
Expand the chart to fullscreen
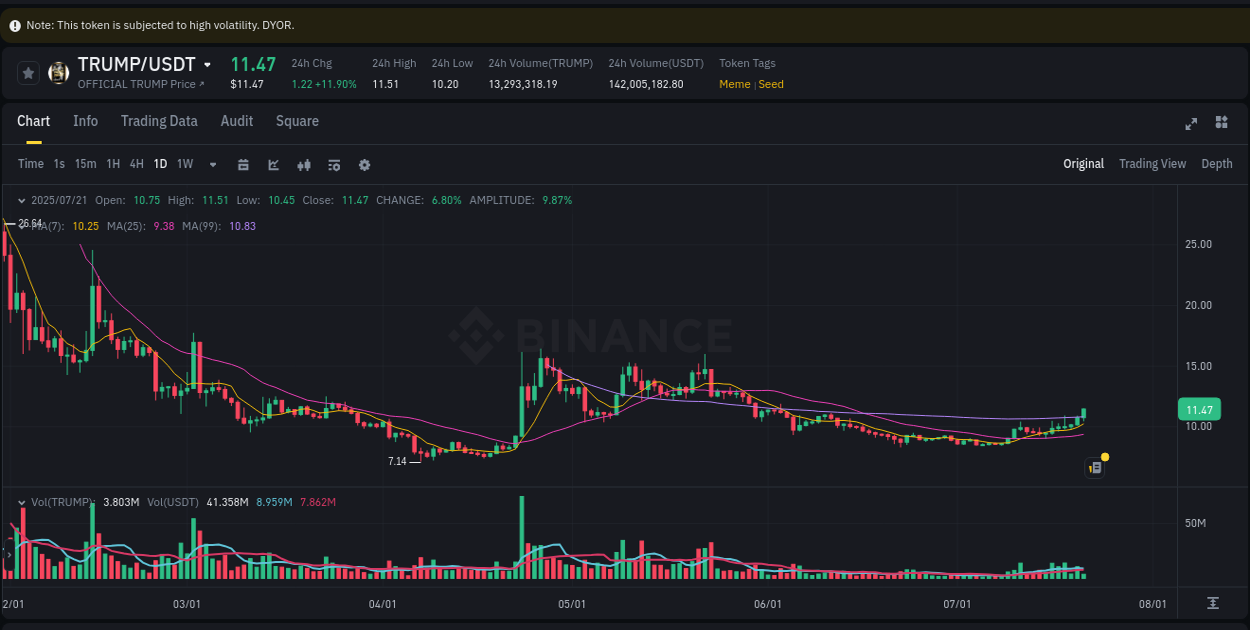(x=1191, y=123)
